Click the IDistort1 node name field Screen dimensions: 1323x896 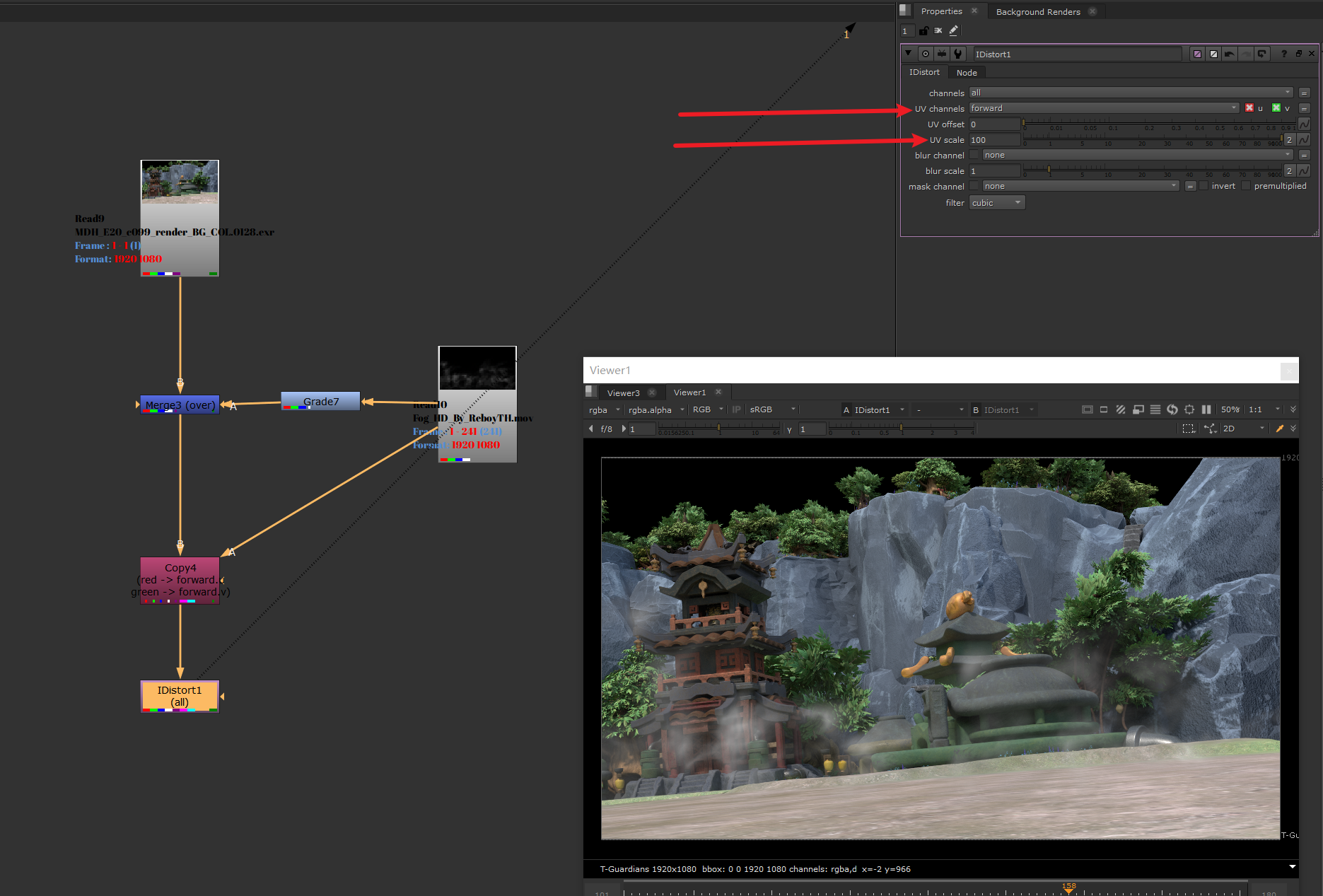[x=1077, y=54]
